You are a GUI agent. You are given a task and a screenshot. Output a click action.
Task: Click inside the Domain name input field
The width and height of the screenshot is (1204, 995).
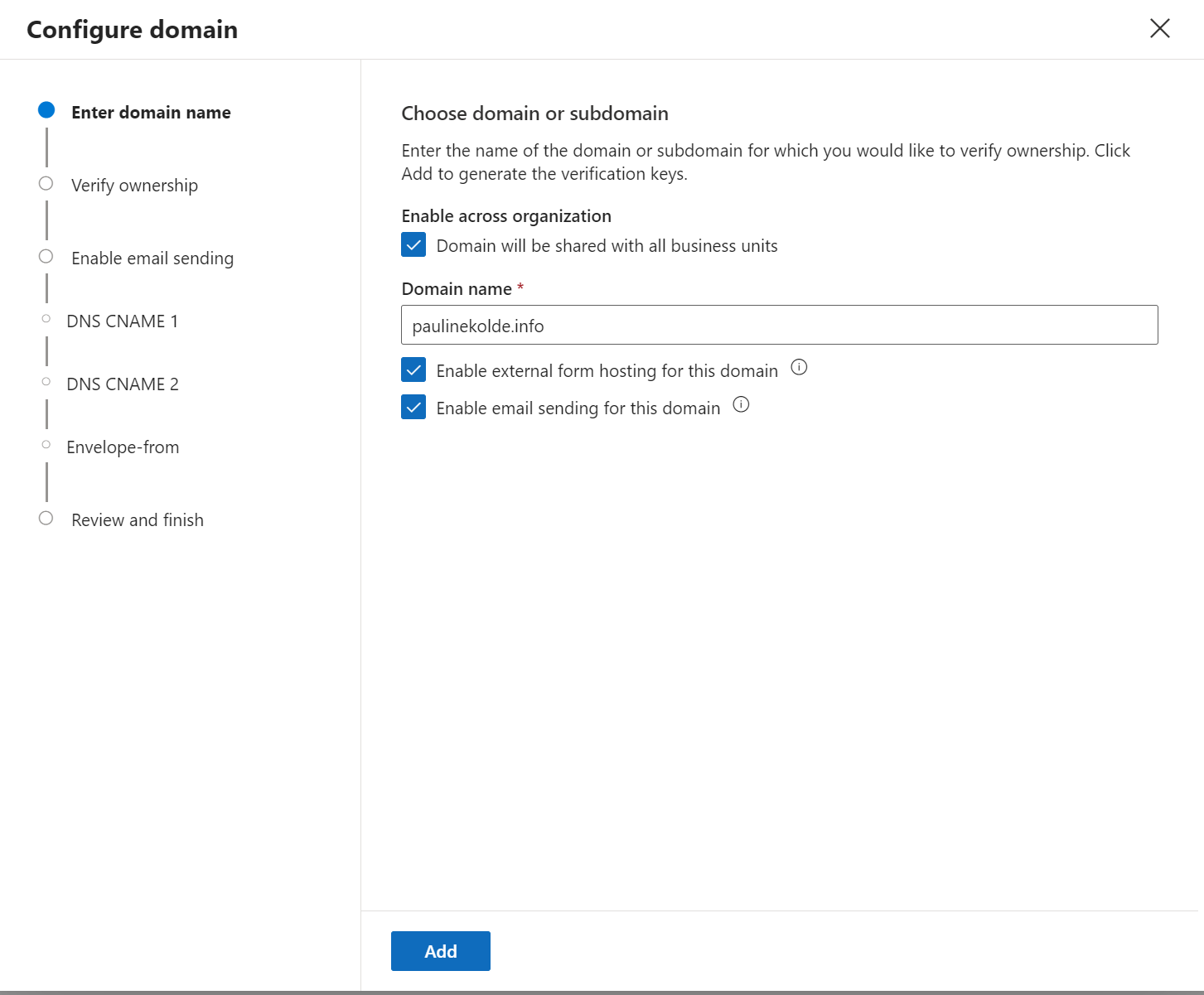click(x=779, y=325)
